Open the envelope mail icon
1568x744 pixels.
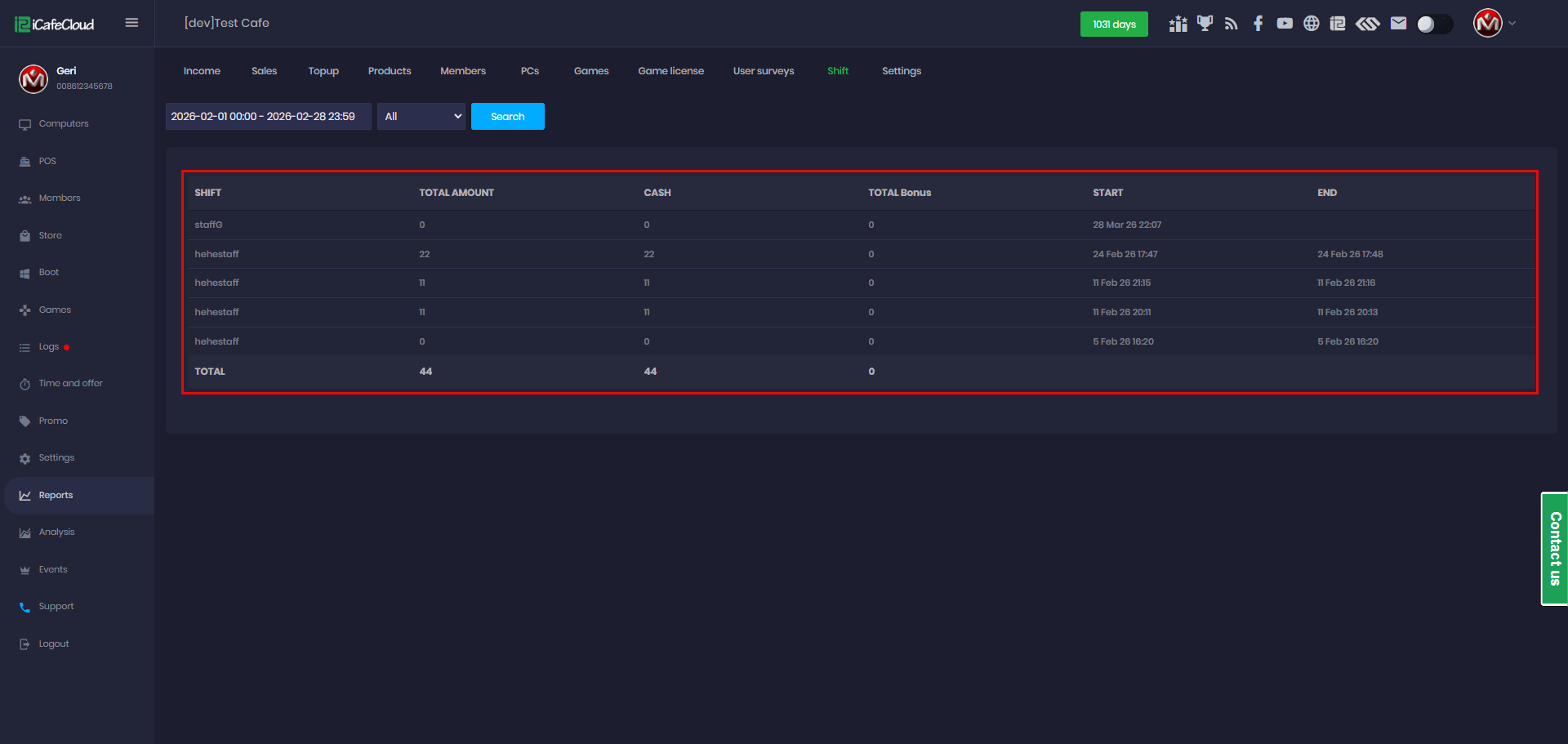pos(1398,24)
